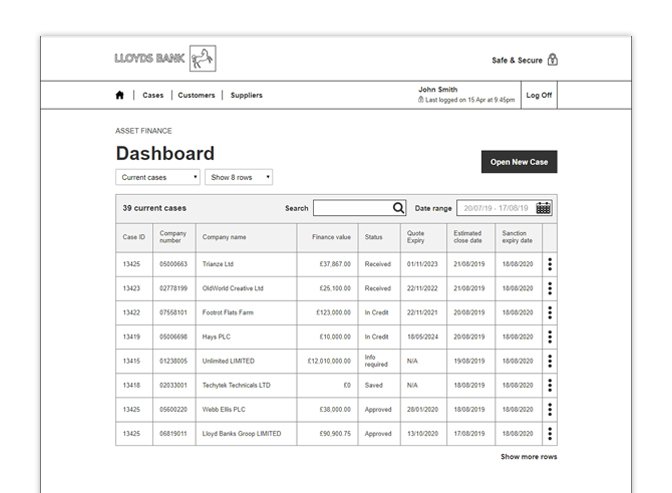Click the John Smith user name
This screenshot has width=672, height=493.
click(438, 90)
